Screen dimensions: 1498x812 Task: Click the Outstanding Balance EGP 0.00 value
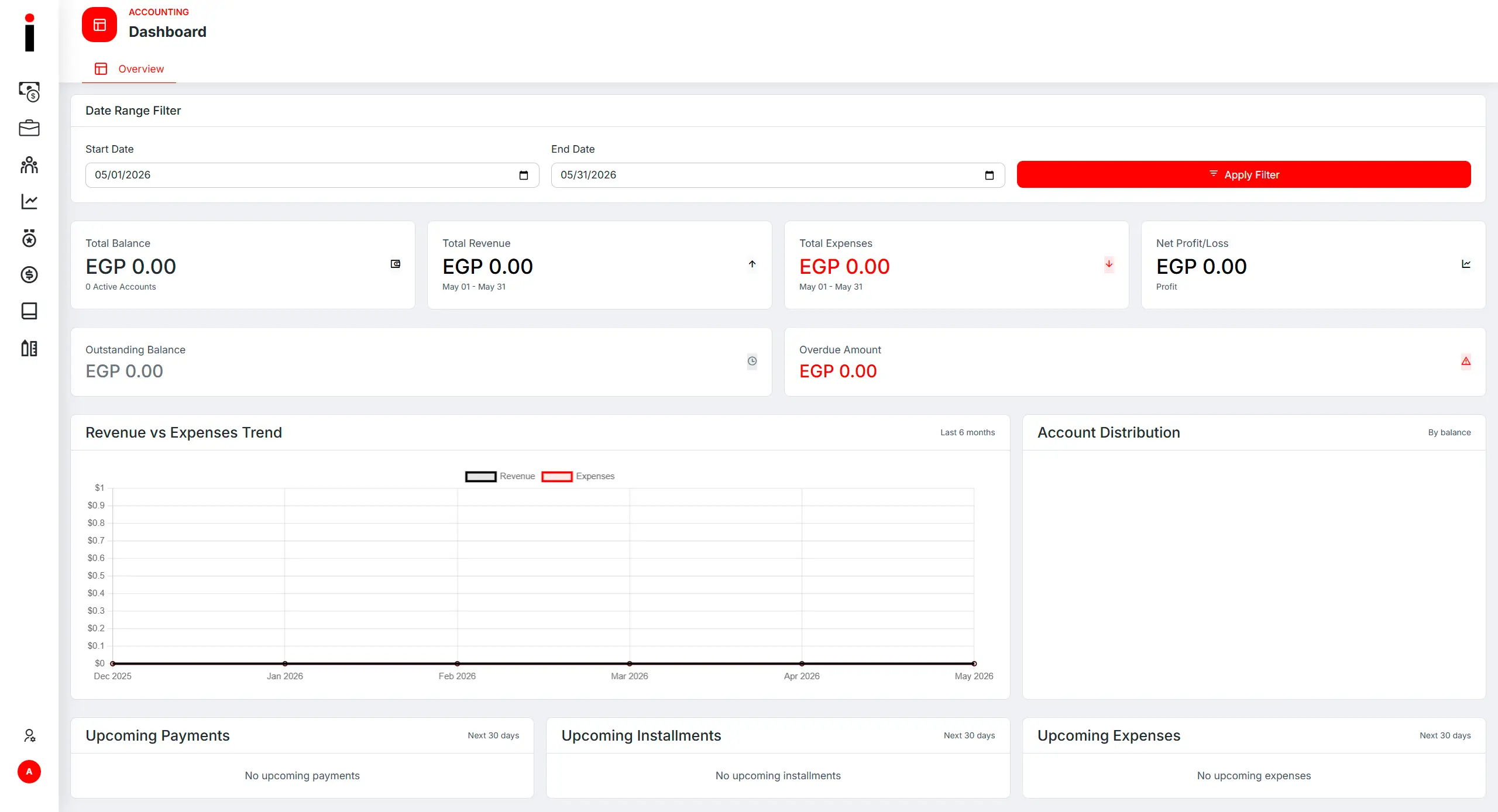[124, 371]
